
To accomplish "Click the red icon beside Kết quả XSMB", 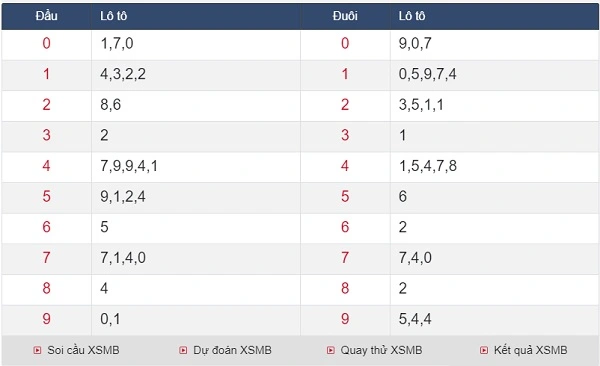I will (x=484, y=350).
